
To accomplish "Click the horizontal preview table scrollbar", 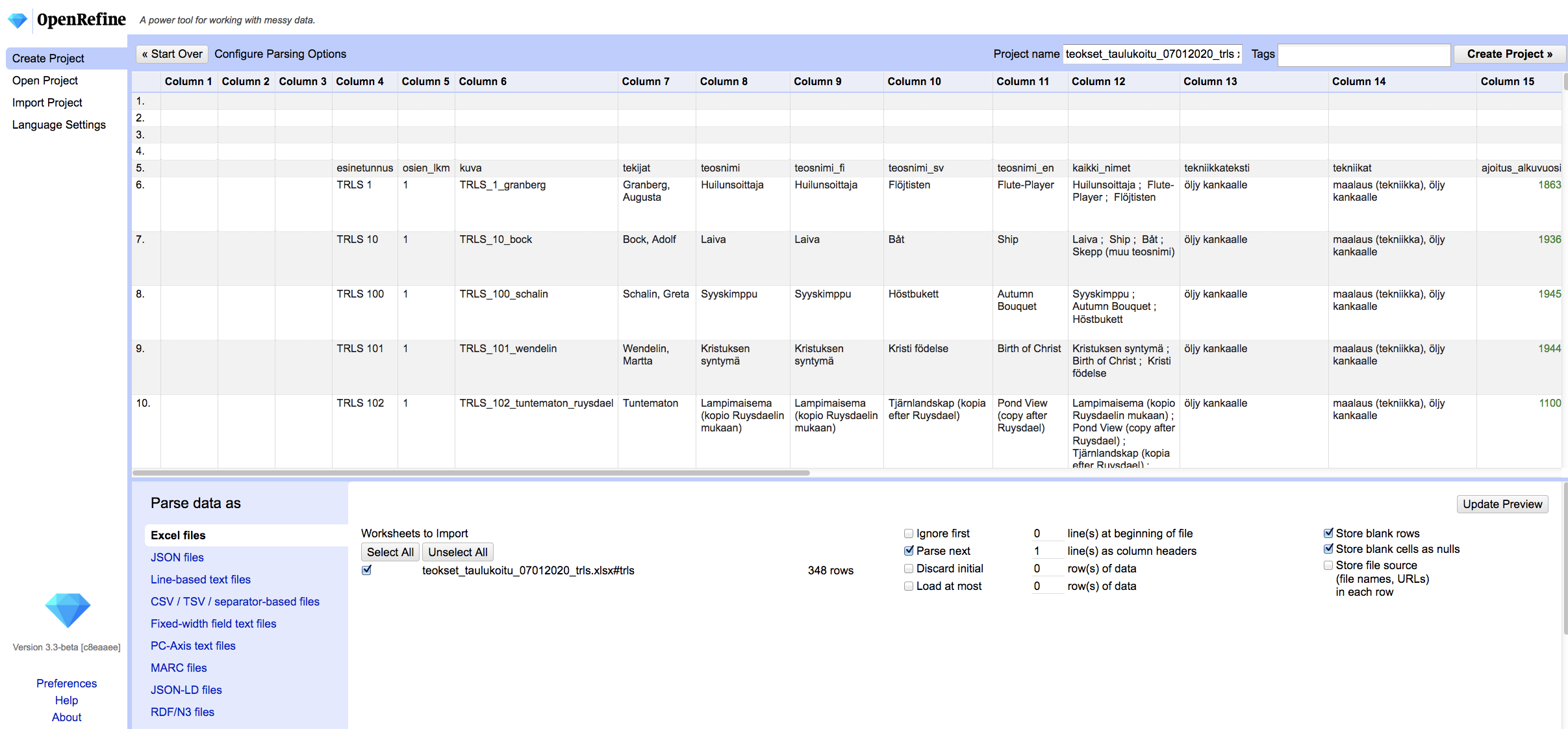I will coord(471,473).
